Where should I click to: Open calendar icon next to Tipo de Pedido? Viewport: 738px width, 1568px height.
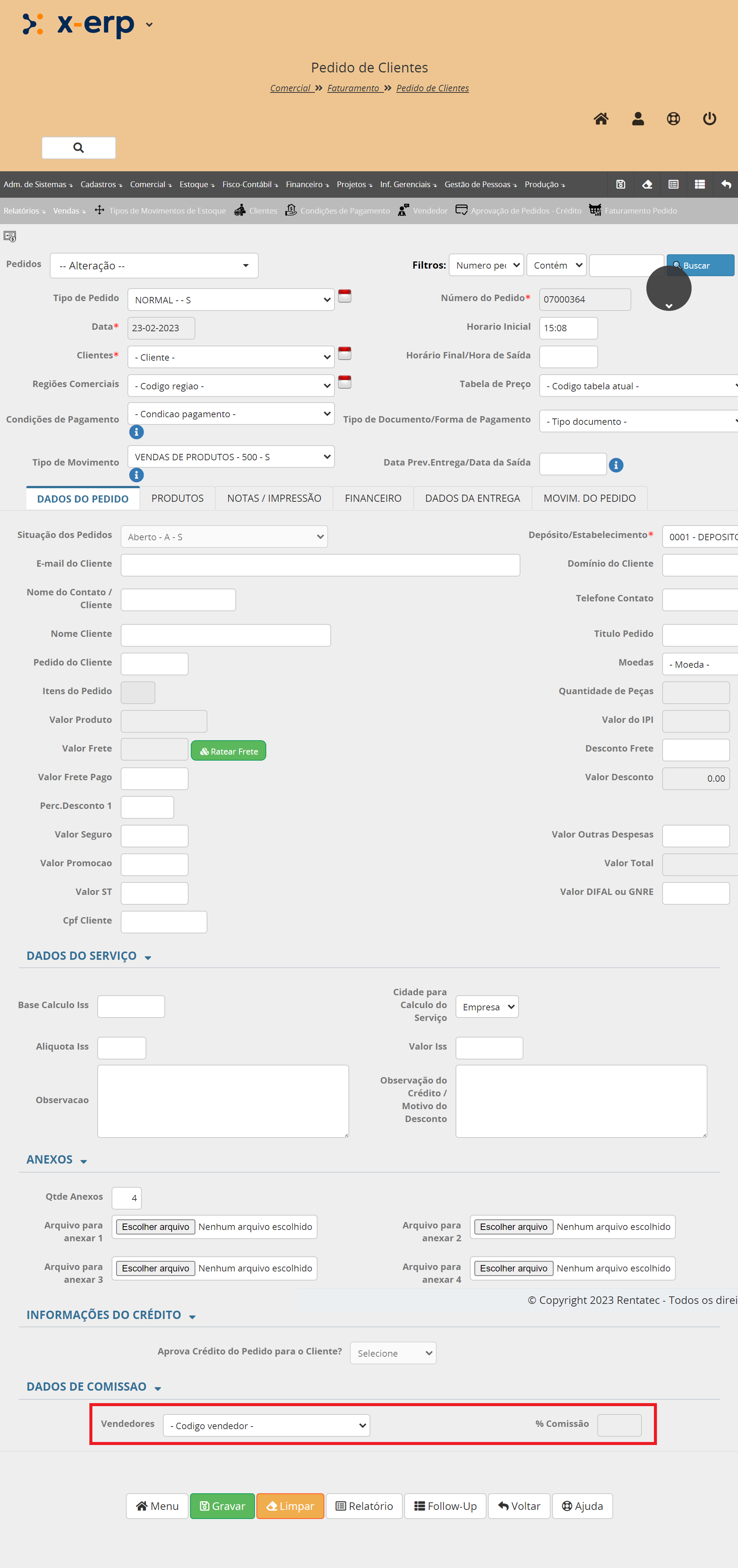tap(344, 297)
